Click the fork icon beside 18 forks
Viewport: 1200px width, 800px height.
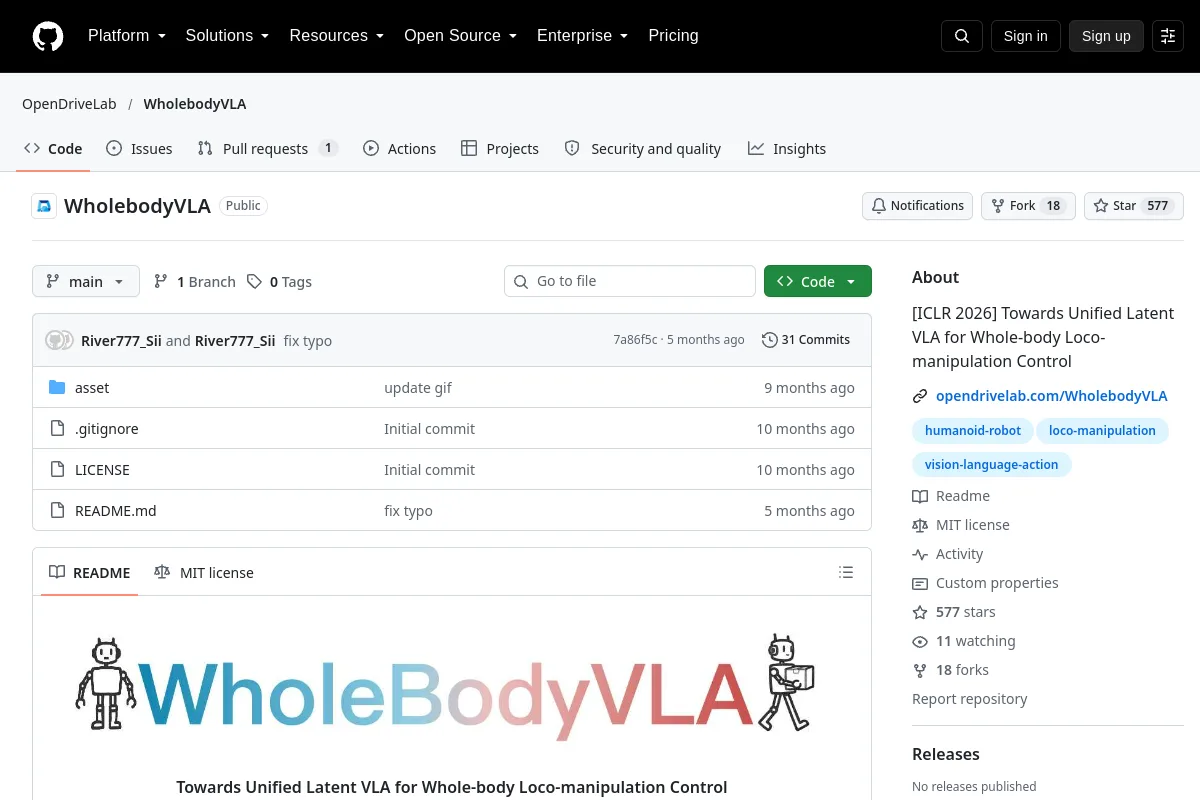[x=920, y=671]
